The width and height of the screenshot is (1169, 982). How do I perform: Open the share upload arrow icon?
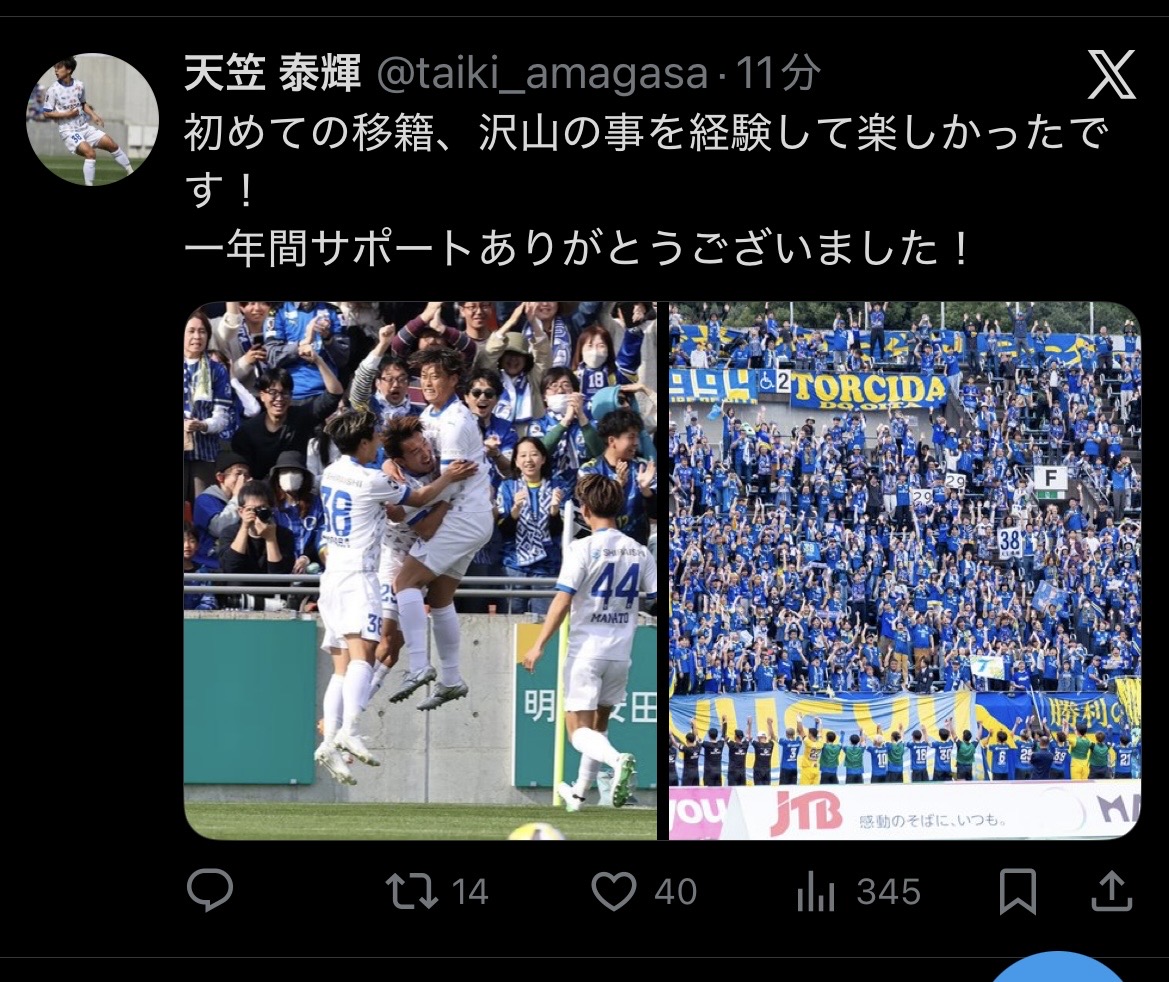[x=1112, y=891]
